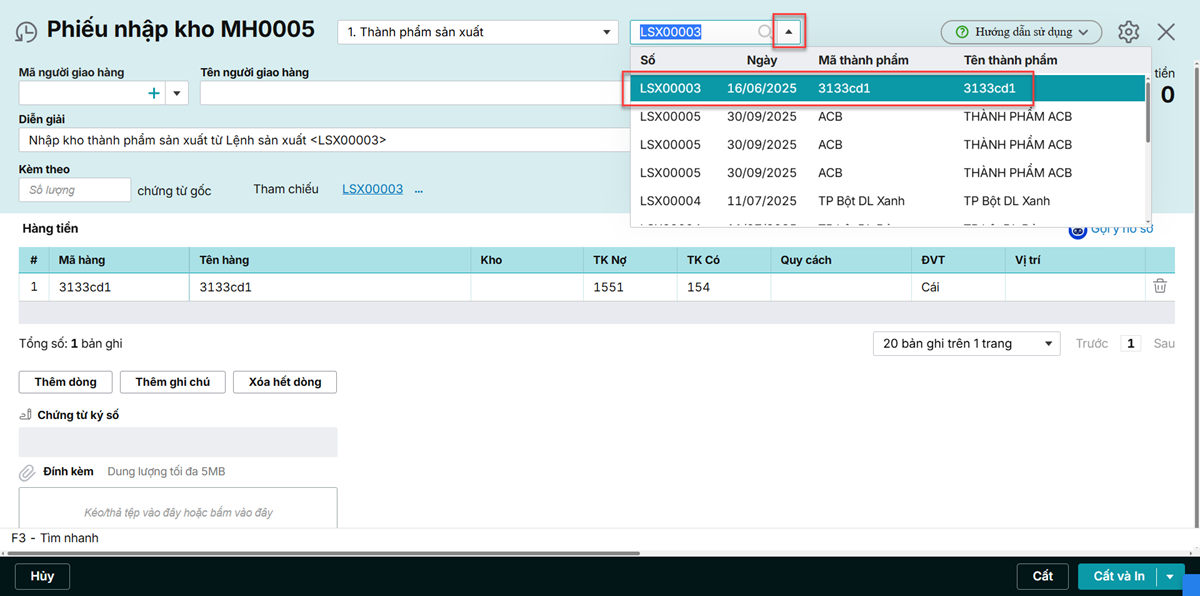Open the LSX00003 reference link
This screenshot has width=1200, height=596.
(x=372, y=189)
